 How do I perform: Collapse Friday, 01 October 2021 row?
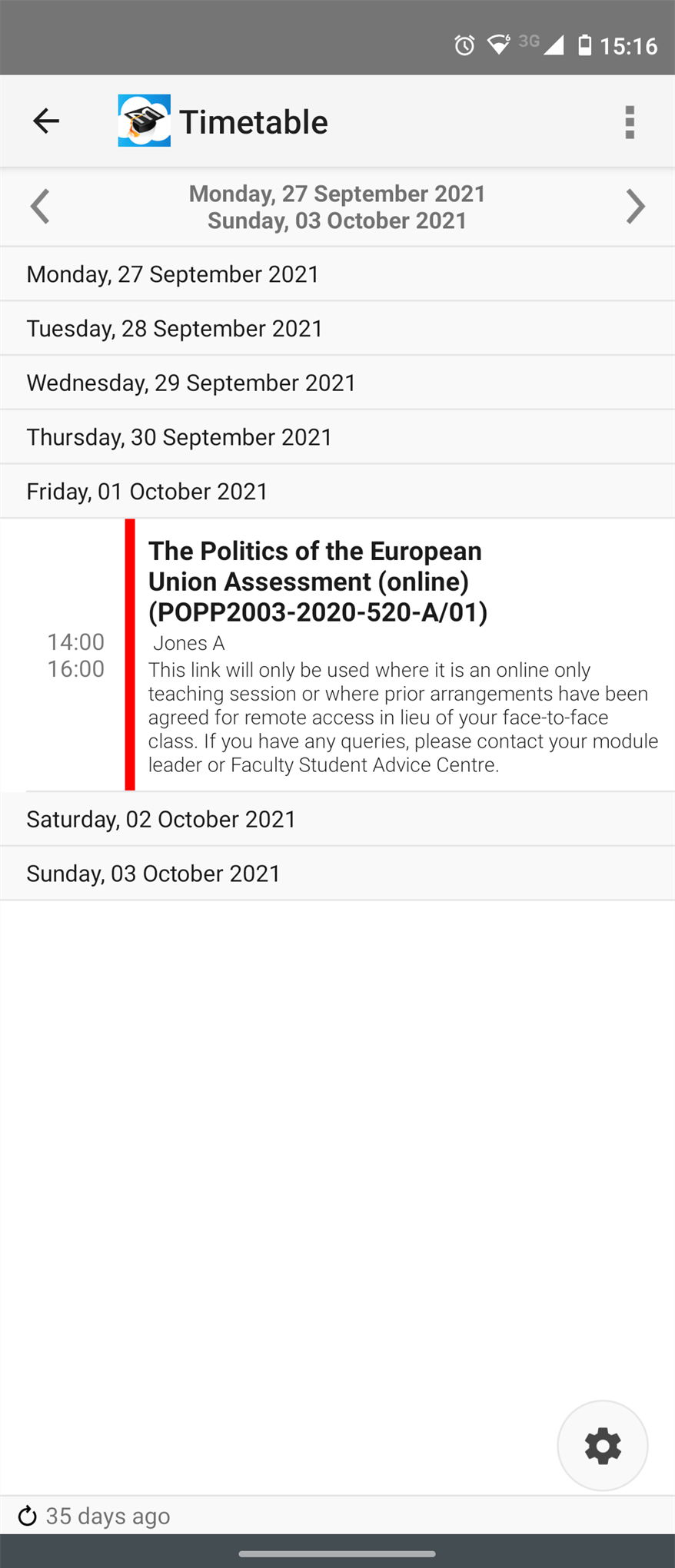pyautogui.click(x=337, y=492)
